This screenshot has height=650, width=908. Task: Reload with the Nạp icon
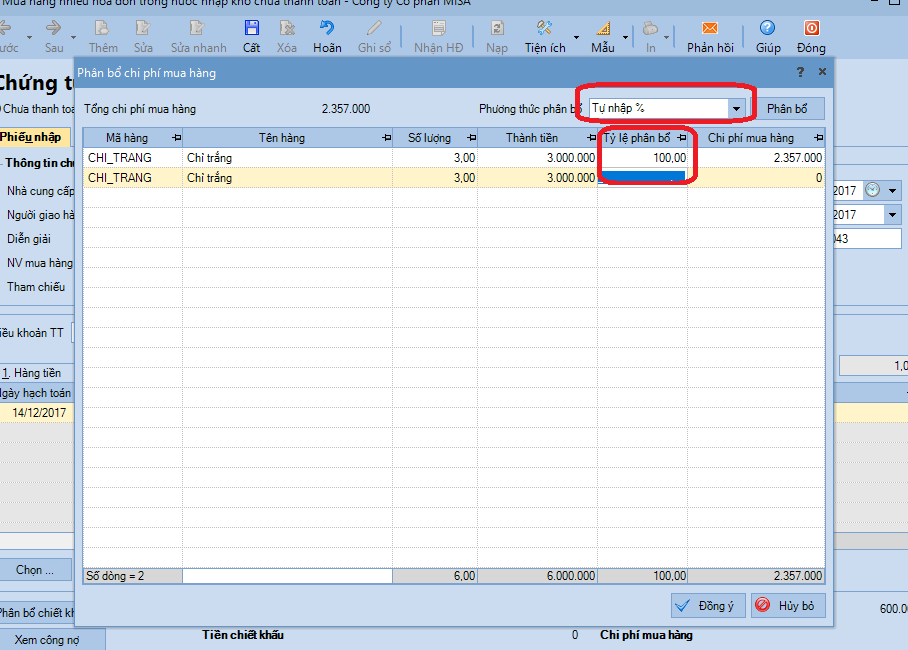(497, 28)
